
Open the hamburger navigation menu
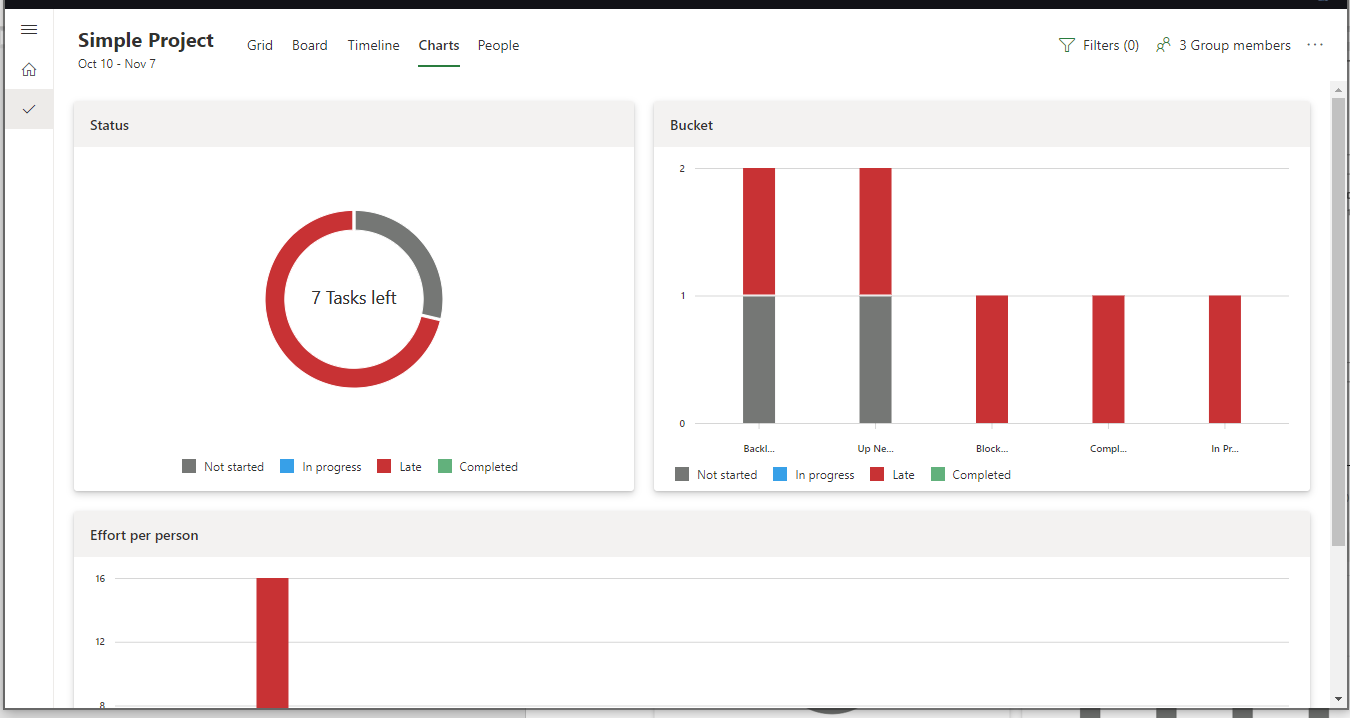point(29,30)
